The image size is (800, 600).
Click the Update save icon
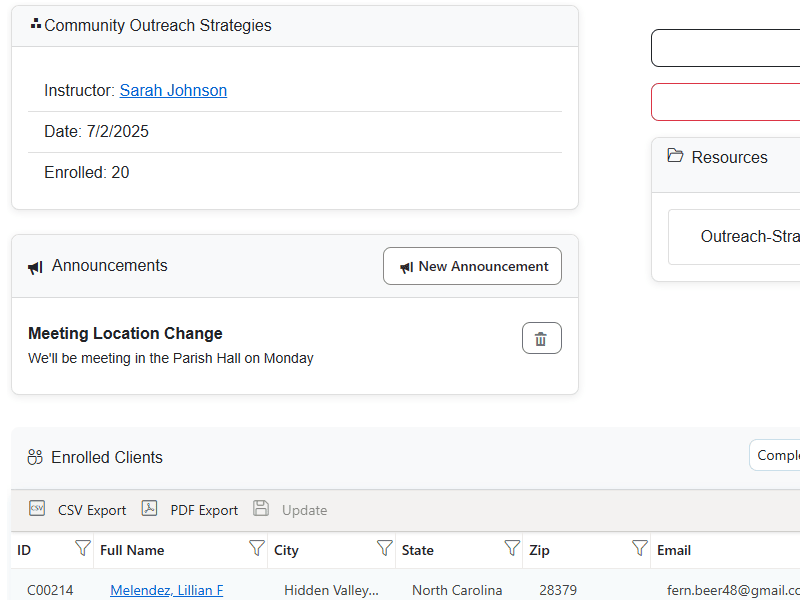click(261, 509)
